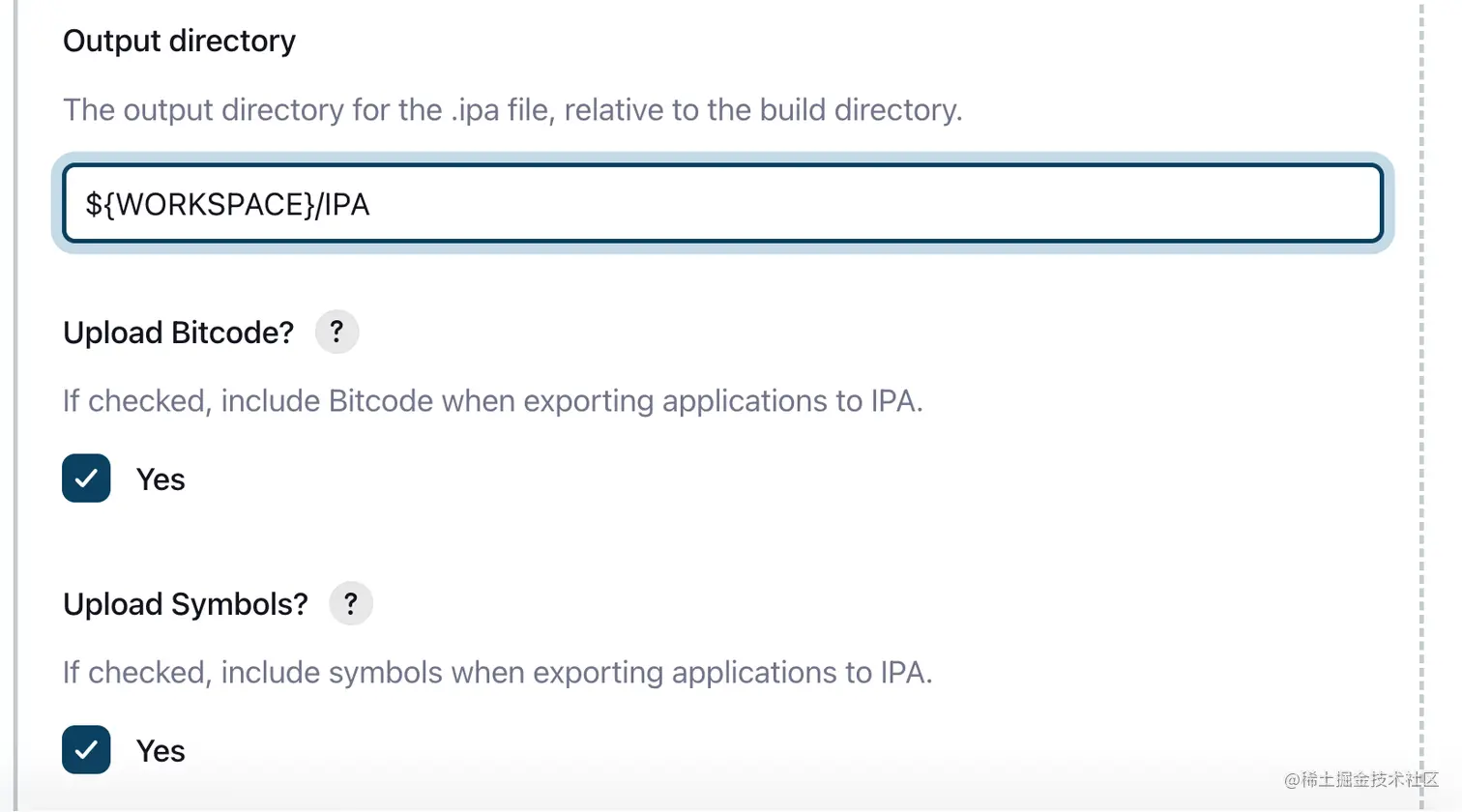
Task: Click the Output directory heading
Action: point(179,41)
